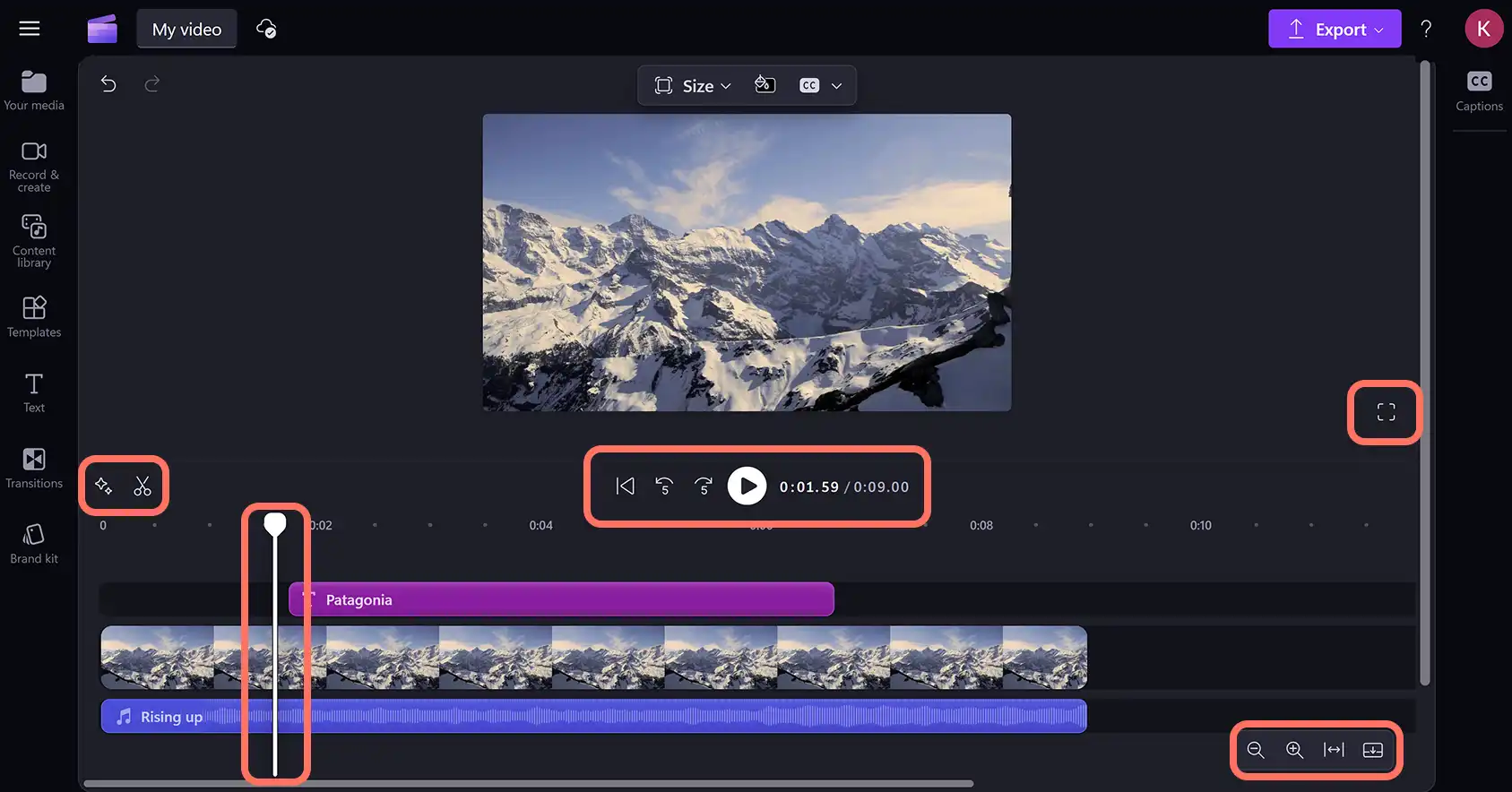
Task: Undo the last edit
Action: [x=108, y=84]
